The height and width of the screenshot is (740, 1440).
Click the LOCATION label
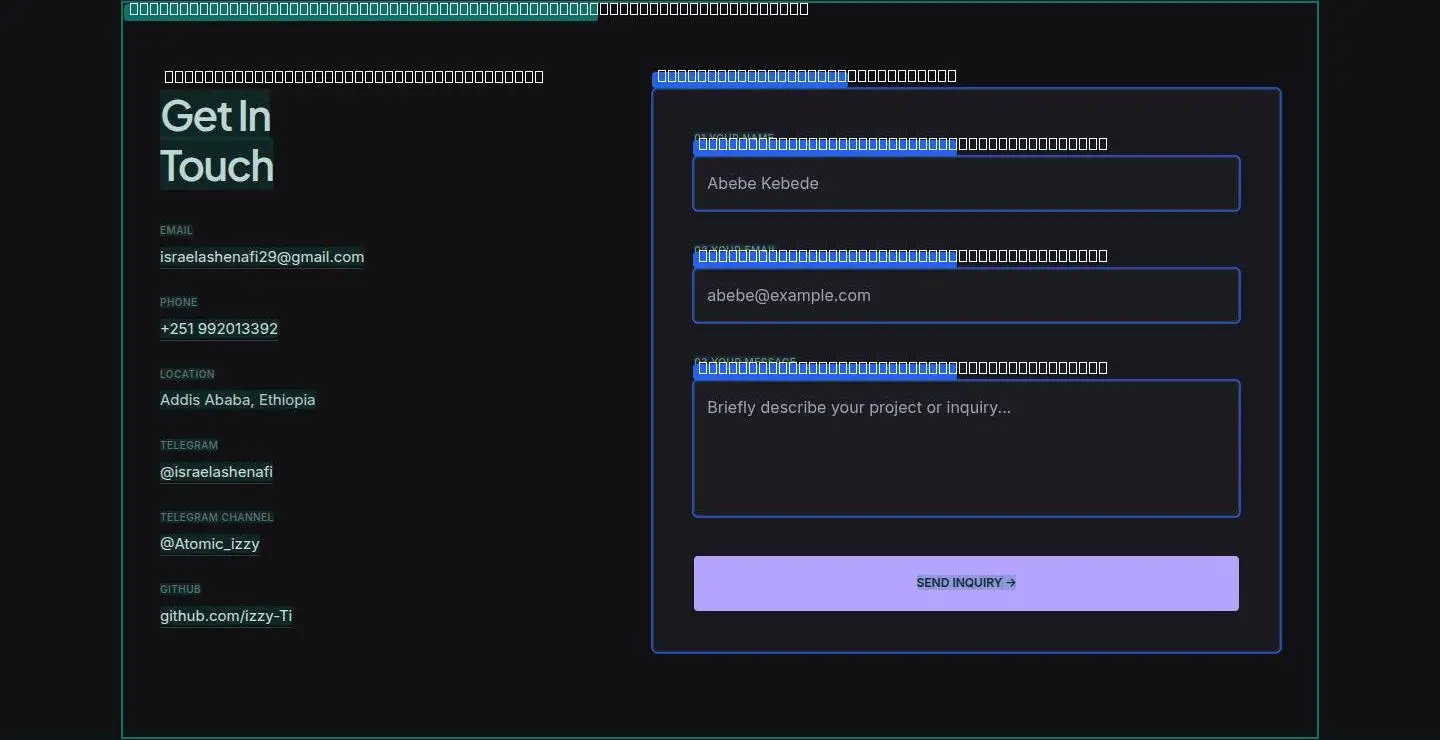pyautogui.click(x=187, y=374)
